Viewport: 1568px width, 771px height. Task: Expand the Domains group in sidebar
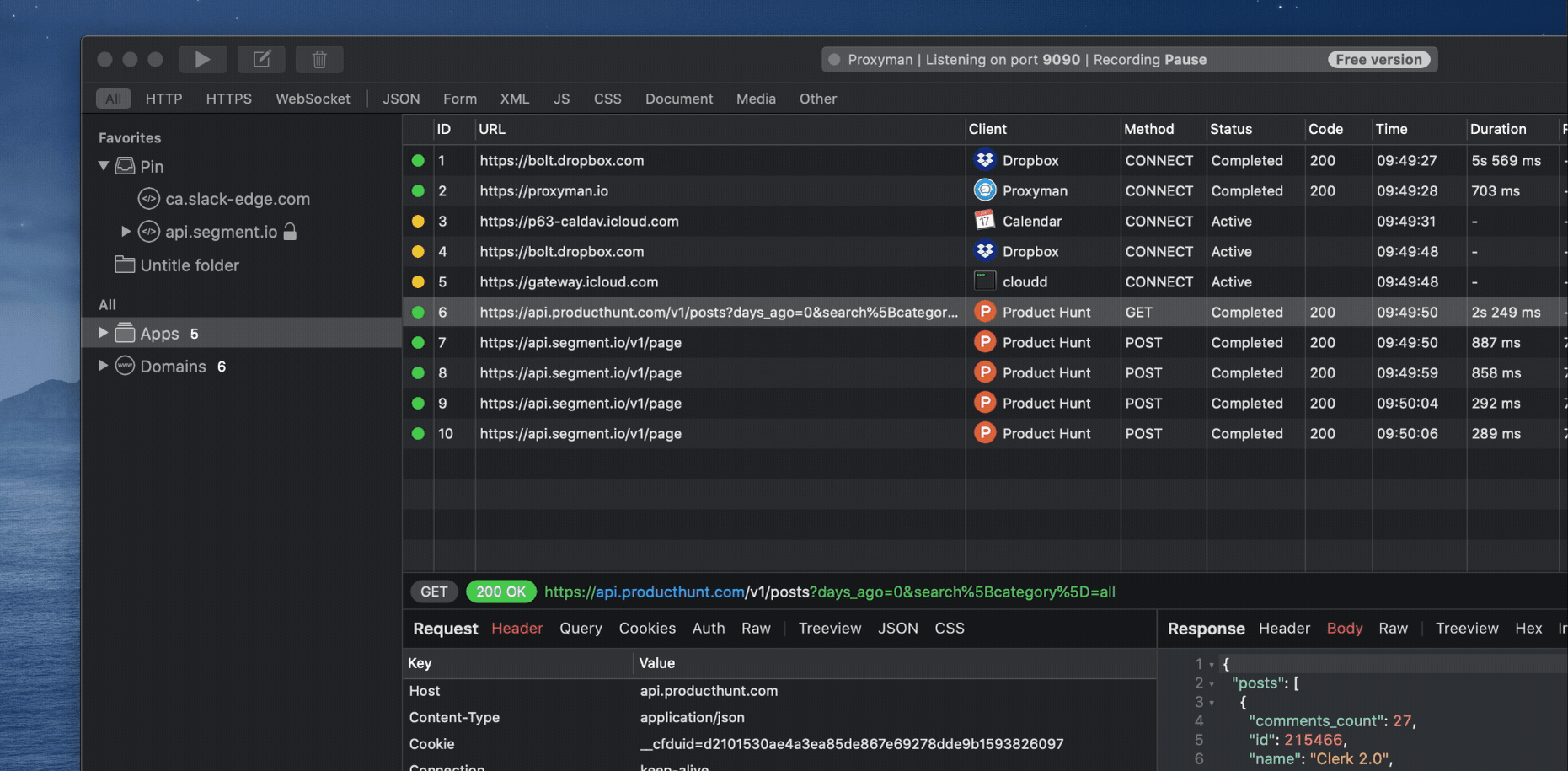click(x=103, y=366)
